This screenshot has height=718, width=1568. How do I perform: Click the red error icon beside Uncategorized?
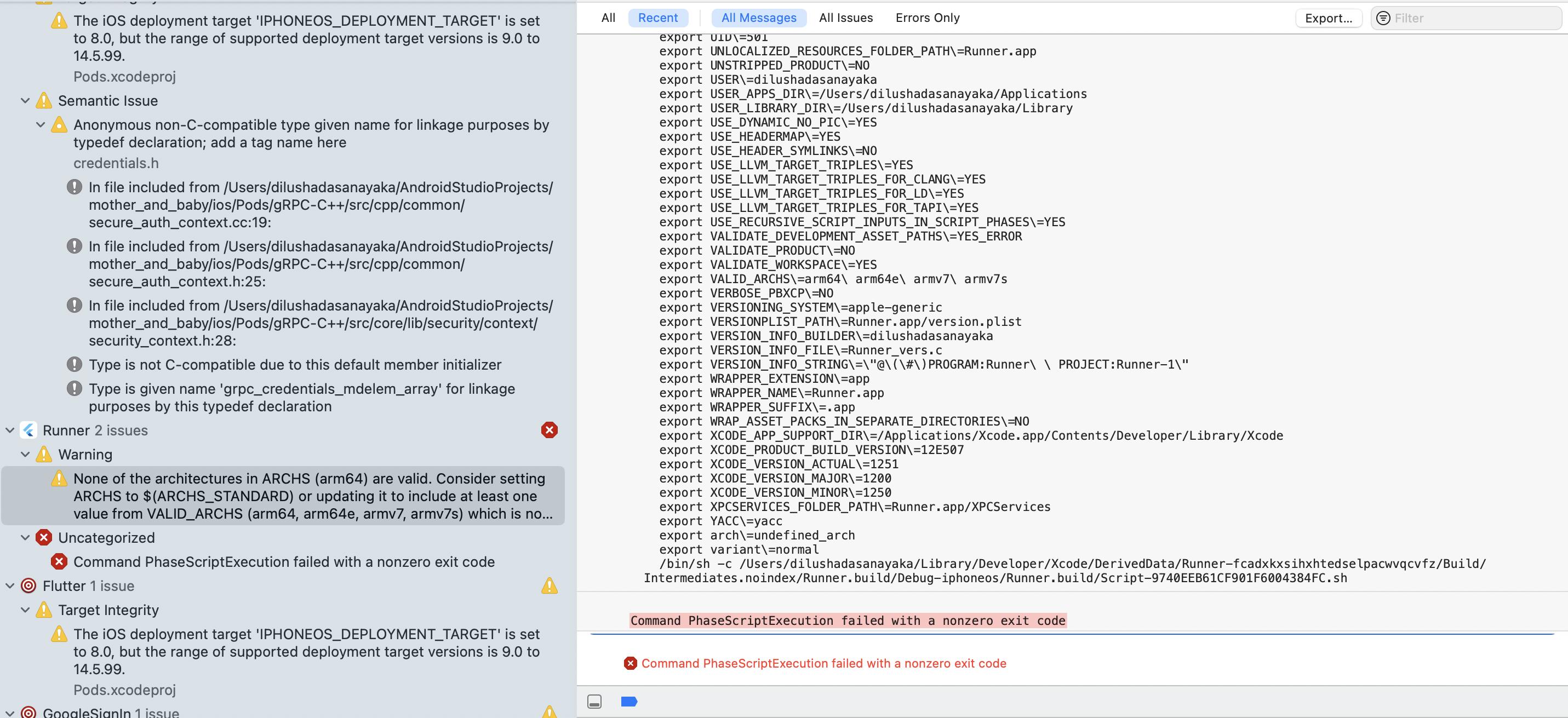point(44,537)
